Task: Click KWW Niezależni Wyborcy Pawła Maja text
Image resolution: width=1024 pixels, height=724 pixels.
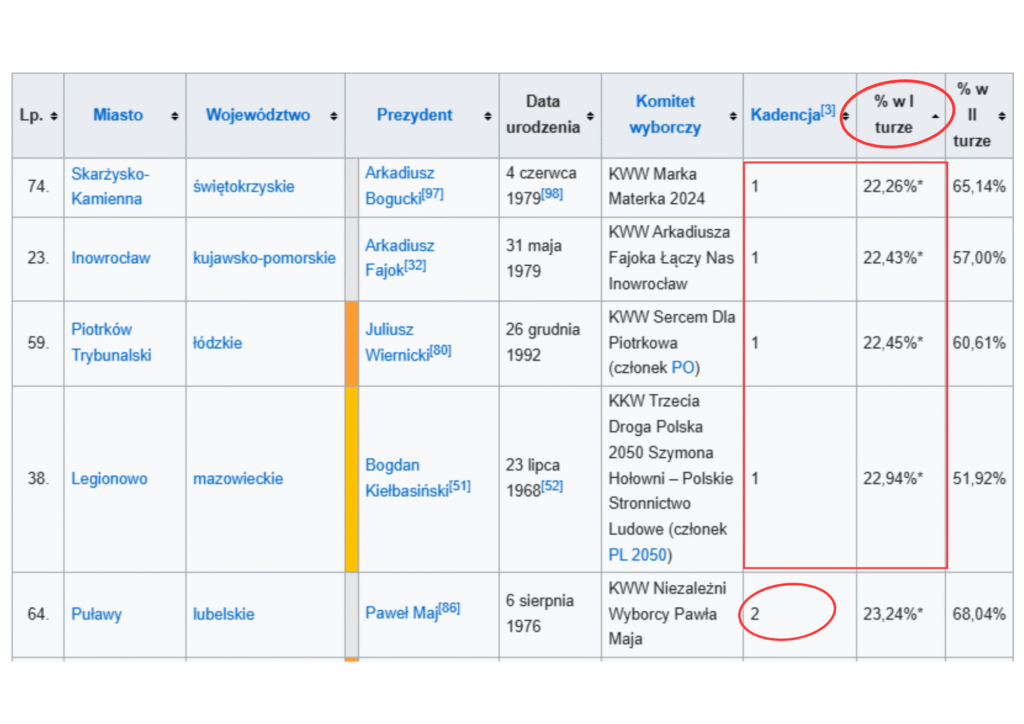Action: (x=667, y=614)
